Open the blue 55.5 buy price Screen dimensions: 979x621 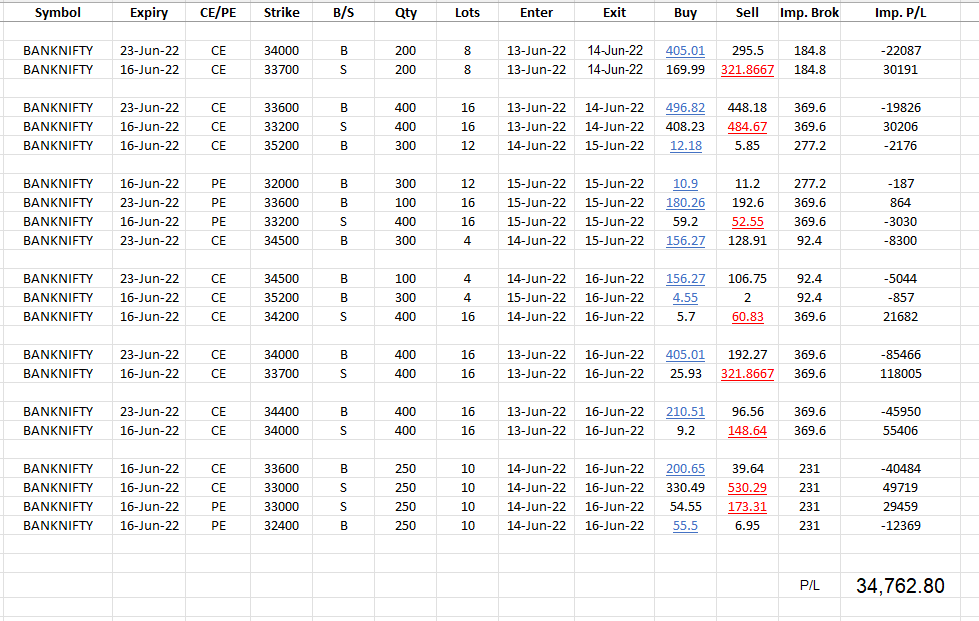[x=685, y=526]
